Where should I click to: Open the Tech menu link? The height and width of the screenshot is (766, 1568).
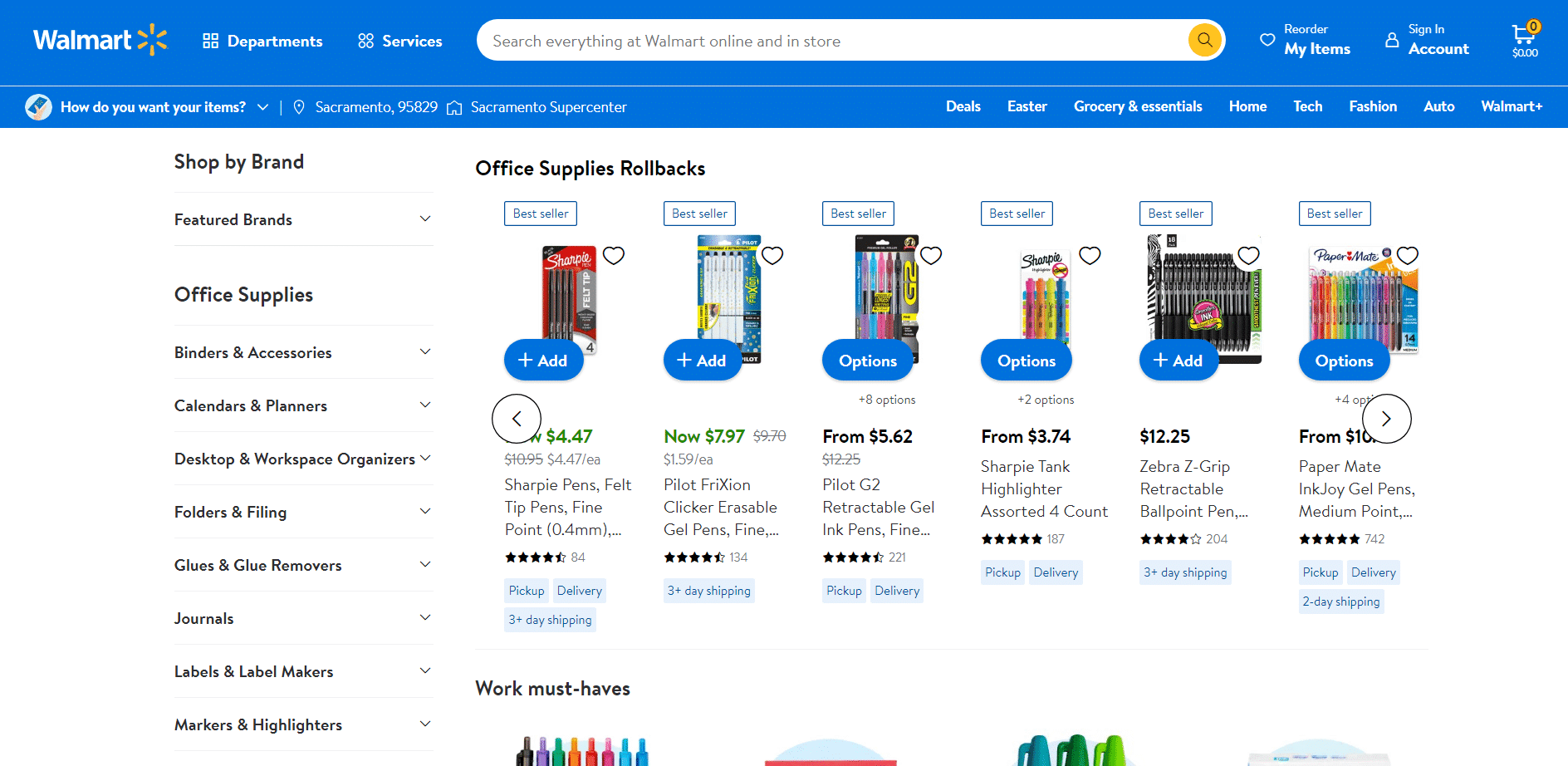point(1307,106)
